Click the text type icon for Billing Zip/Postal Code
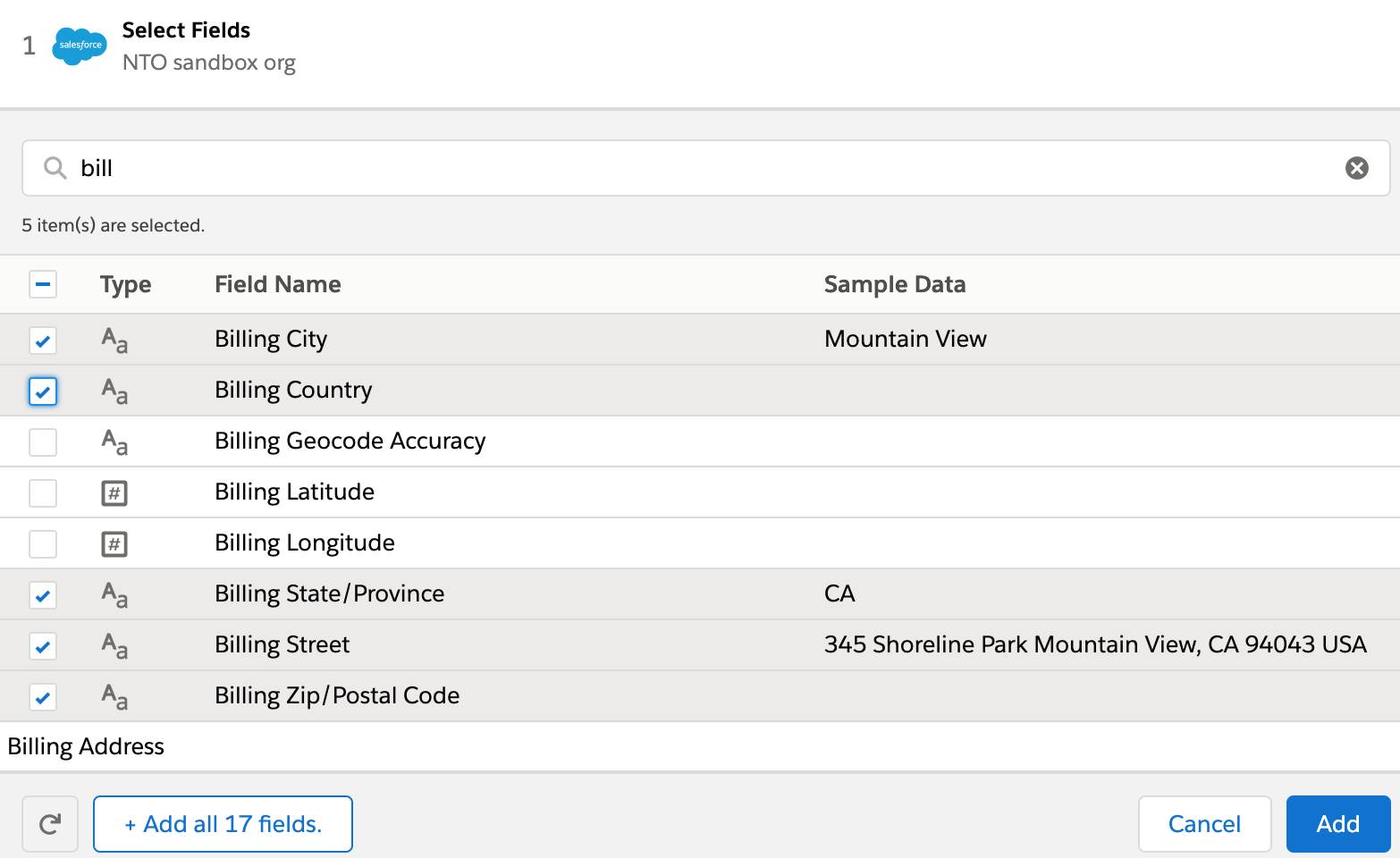This screenshot has height=858, width=1400. coord(114,696)
